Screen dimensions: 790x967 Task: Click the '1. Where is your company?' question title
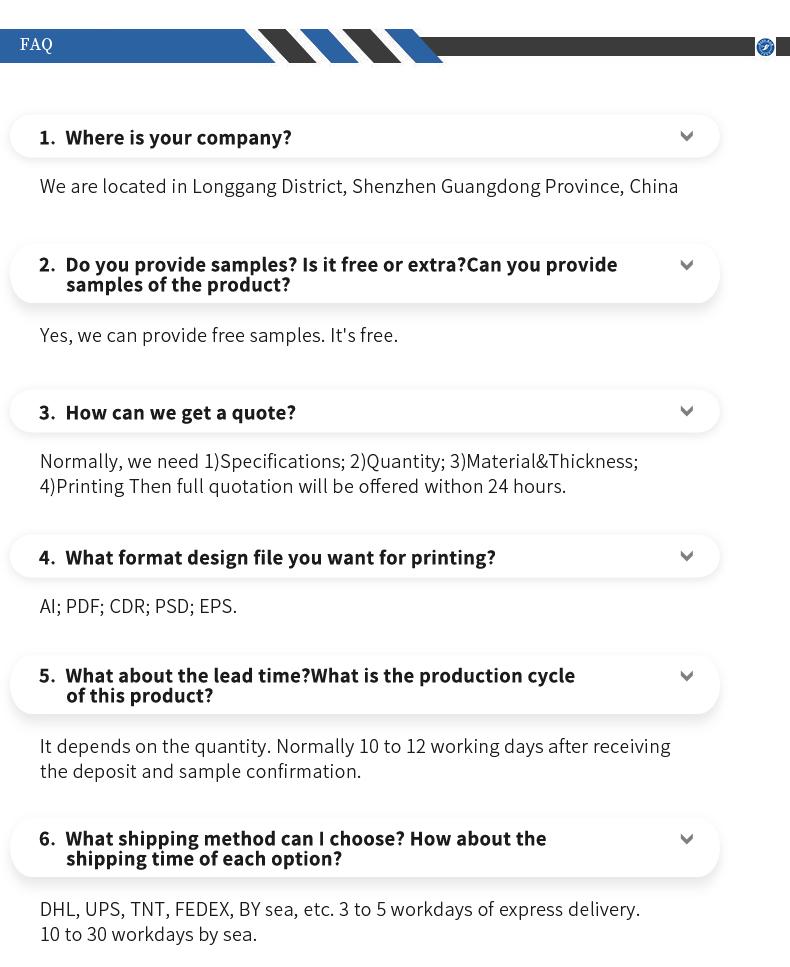(166, 138)
